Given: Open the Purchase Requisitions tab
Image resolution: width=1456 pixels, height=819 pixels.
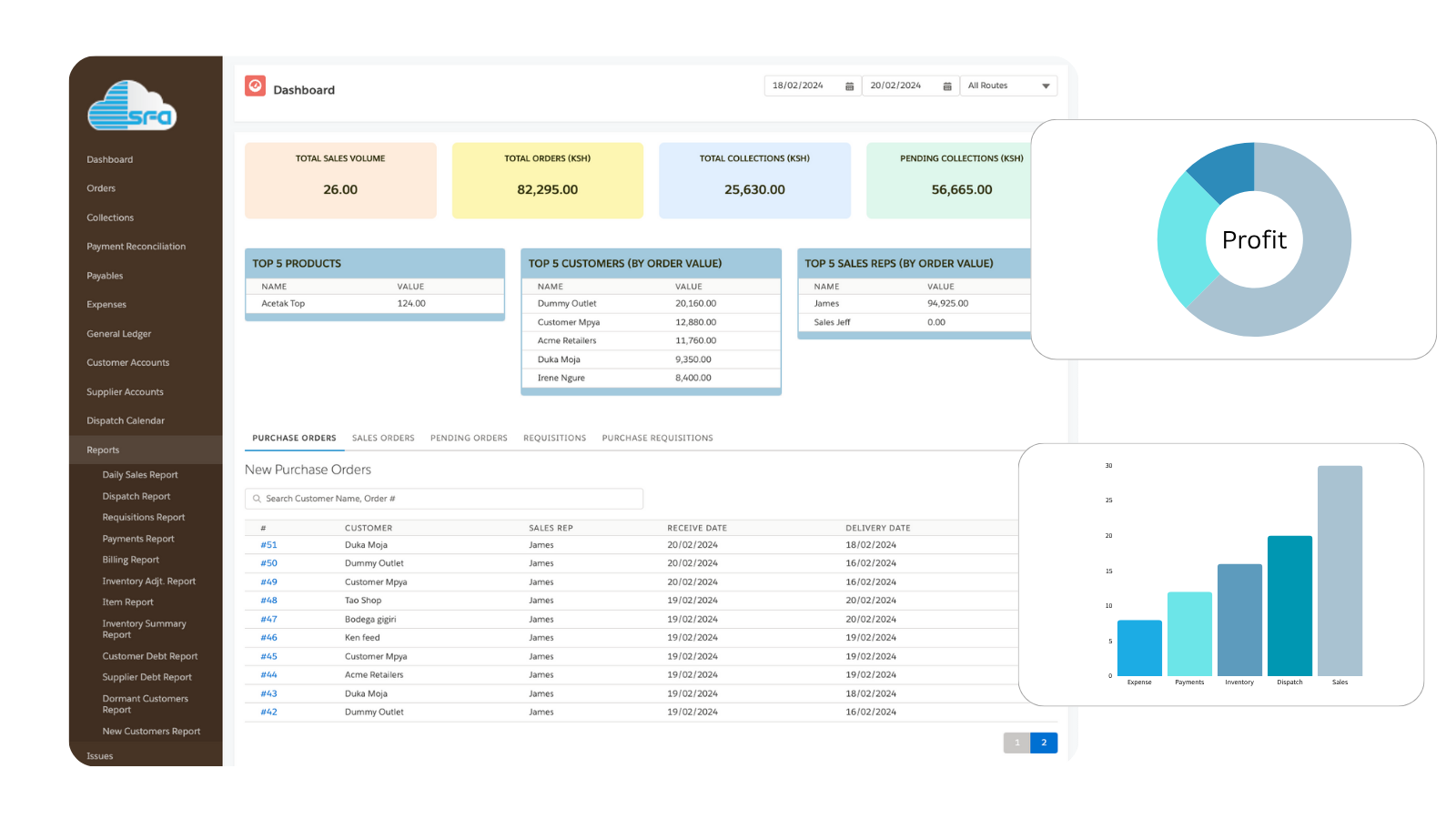Looking at the screenshot, I should (657, 438).
